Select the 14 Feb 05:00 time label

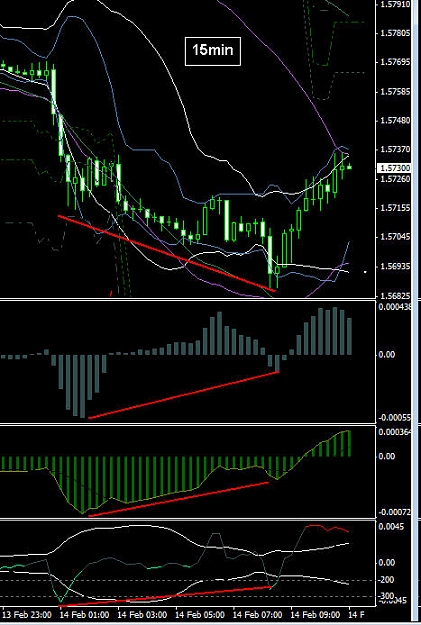click(200, 614)
